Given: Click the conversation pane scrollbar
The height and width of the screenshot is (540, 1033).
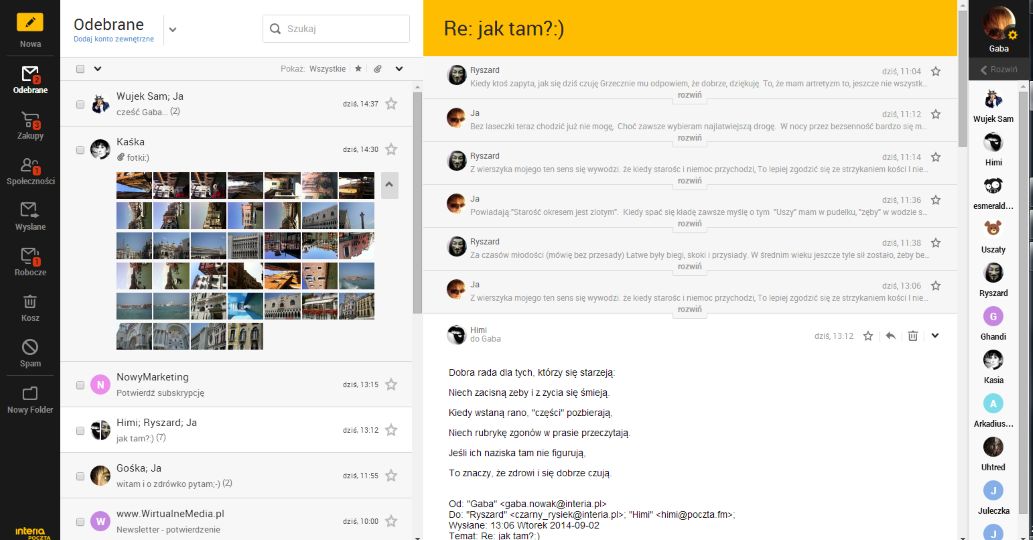Looking at the screenshot, I should [x=963, y=79].
